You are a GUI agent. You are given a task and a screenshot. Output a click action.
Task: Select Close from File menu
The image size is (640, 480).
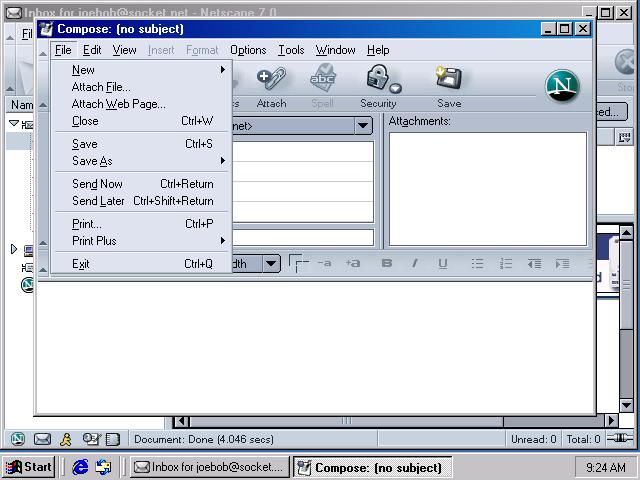pyautogui.click(x=140, y=121)
